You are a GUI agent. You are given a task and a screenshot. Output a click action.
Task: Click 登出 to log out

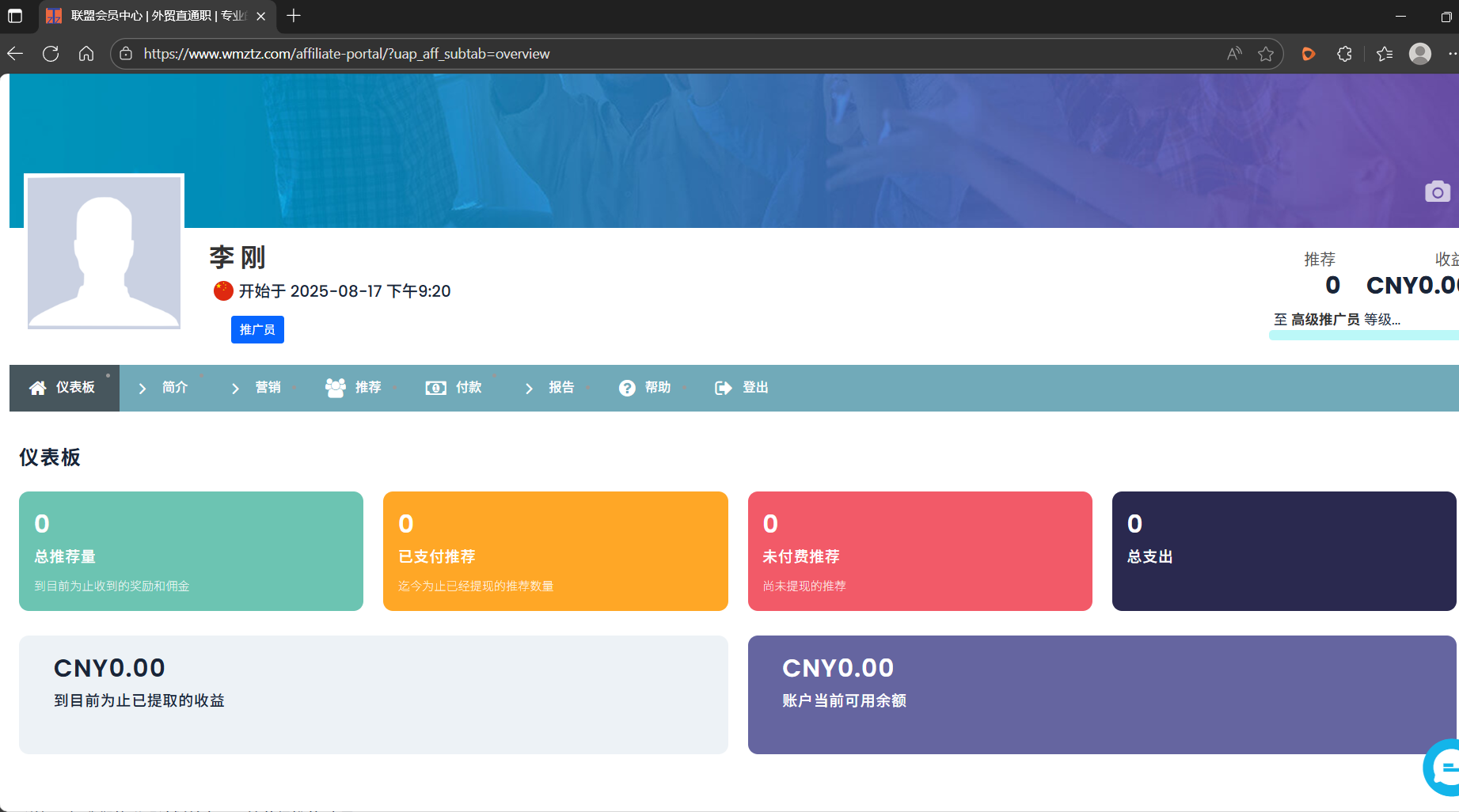(x=742, y=388)
